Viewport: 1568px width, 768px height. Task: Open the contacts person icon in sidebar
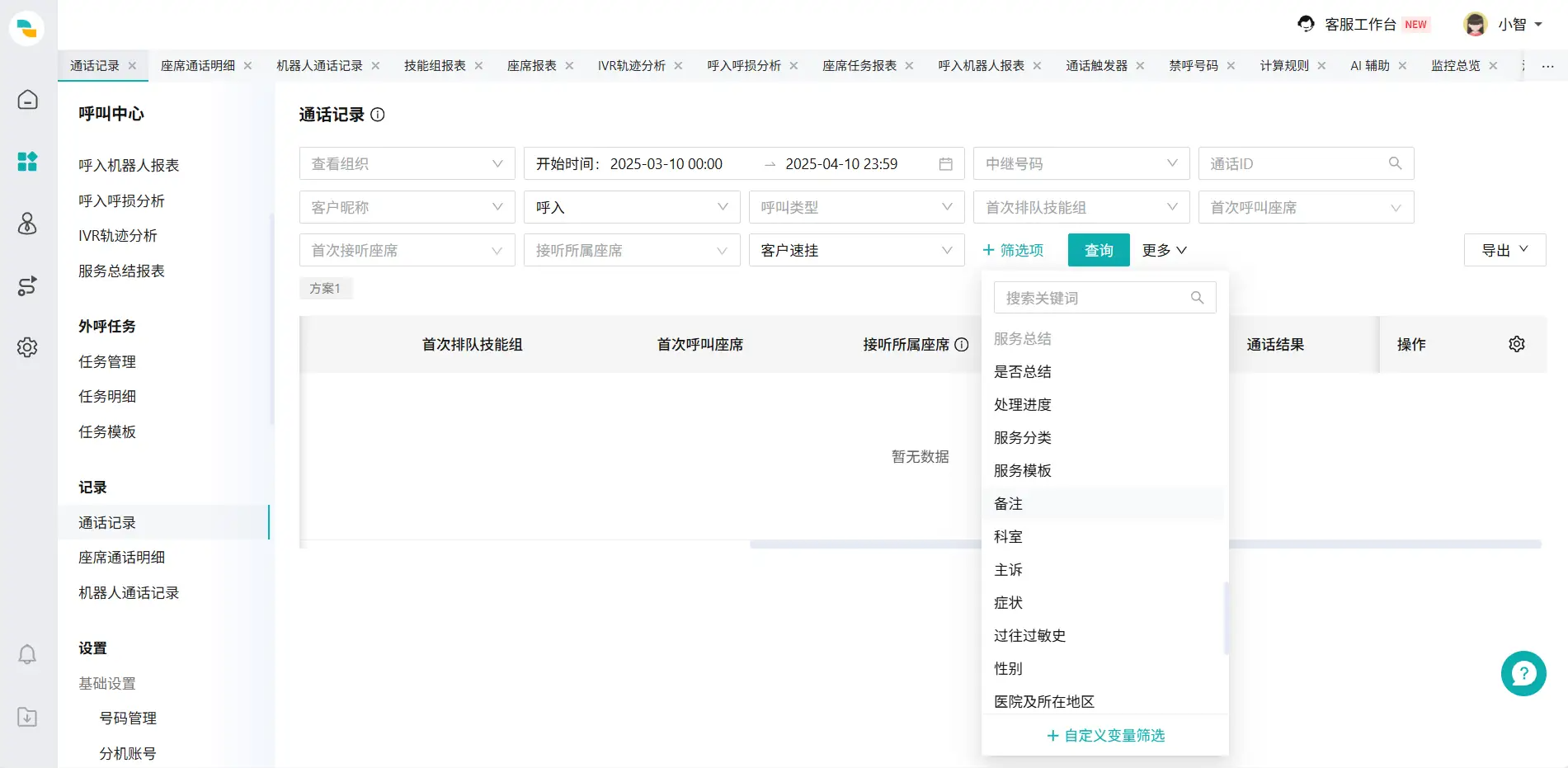click(27, 224)
